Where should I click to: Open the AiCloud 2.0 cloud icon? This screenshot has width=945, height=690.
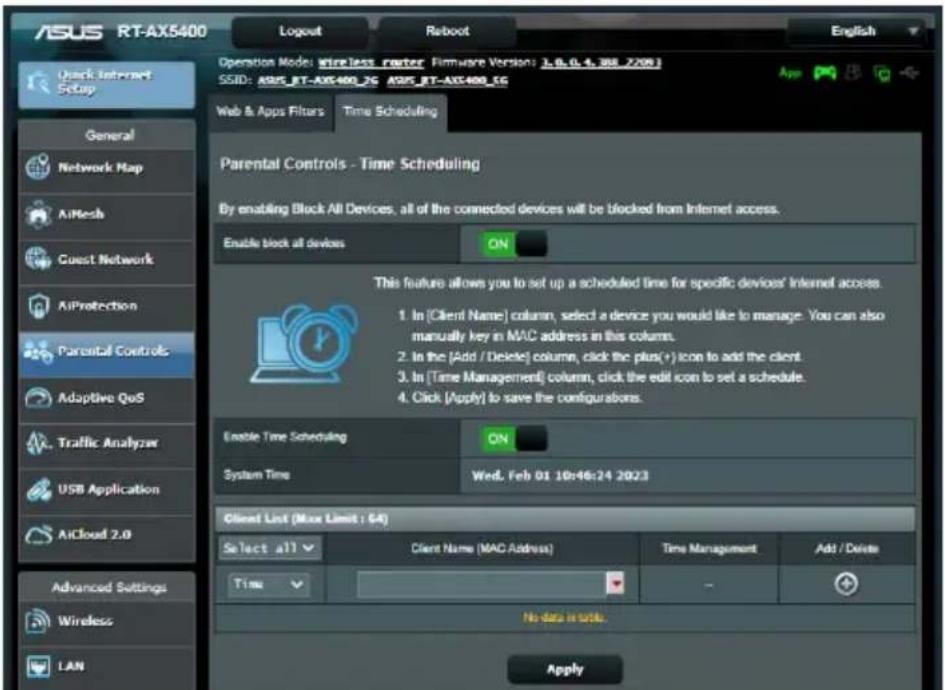[38, 535]
